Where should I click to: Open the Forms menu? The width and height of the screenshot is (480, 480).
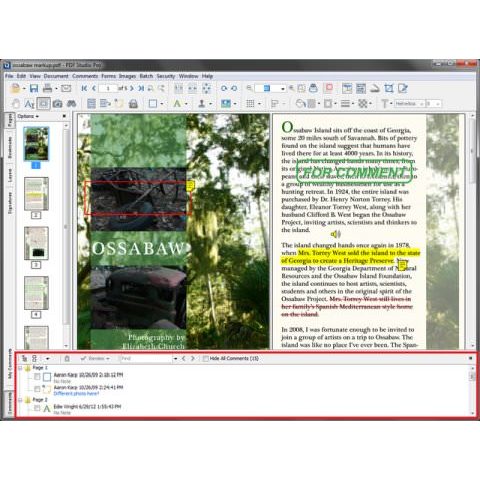click(x=109, y=76)
